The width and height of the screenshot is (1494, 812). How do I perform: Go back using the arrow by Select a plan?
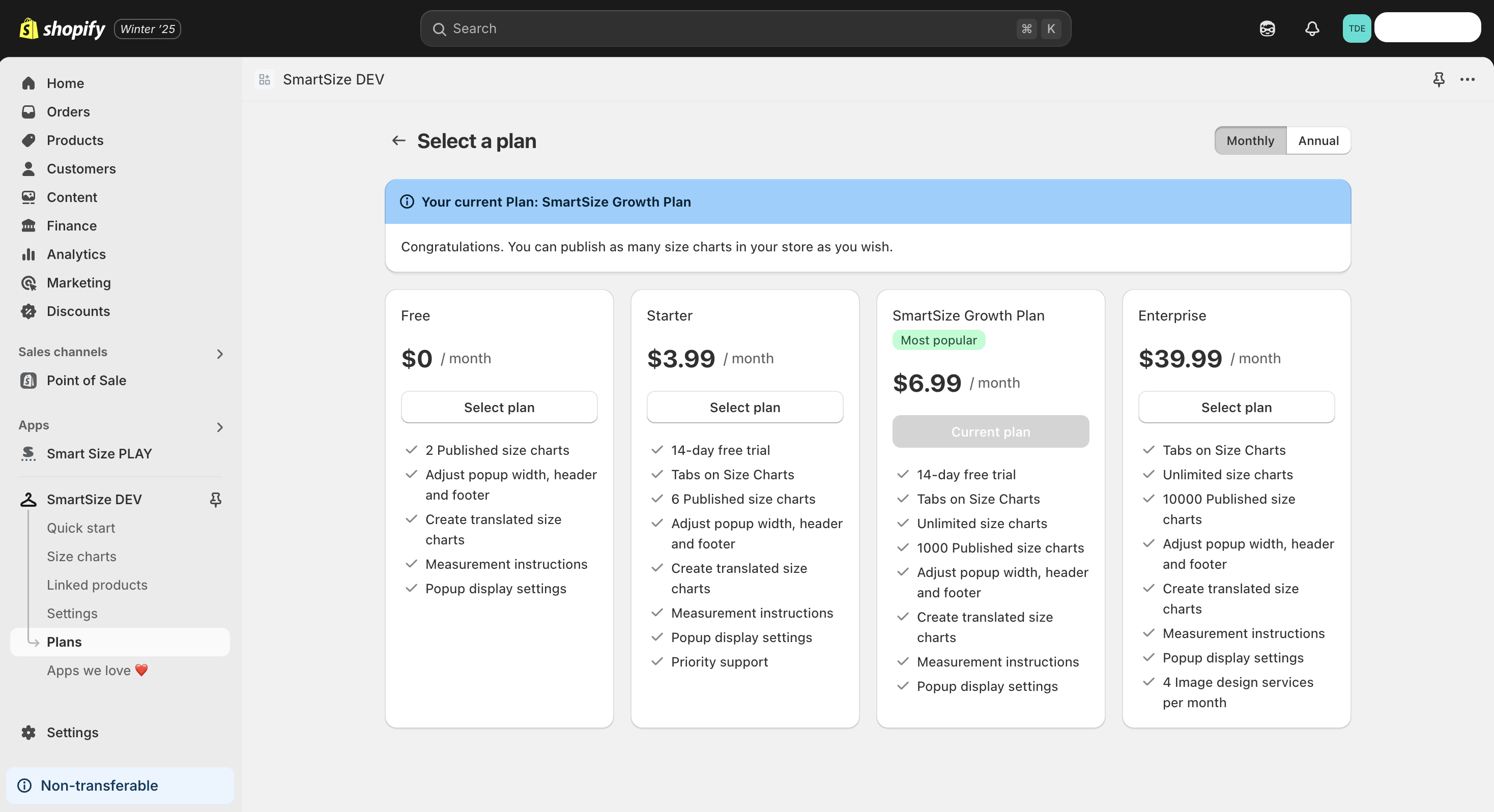point(398,140)
